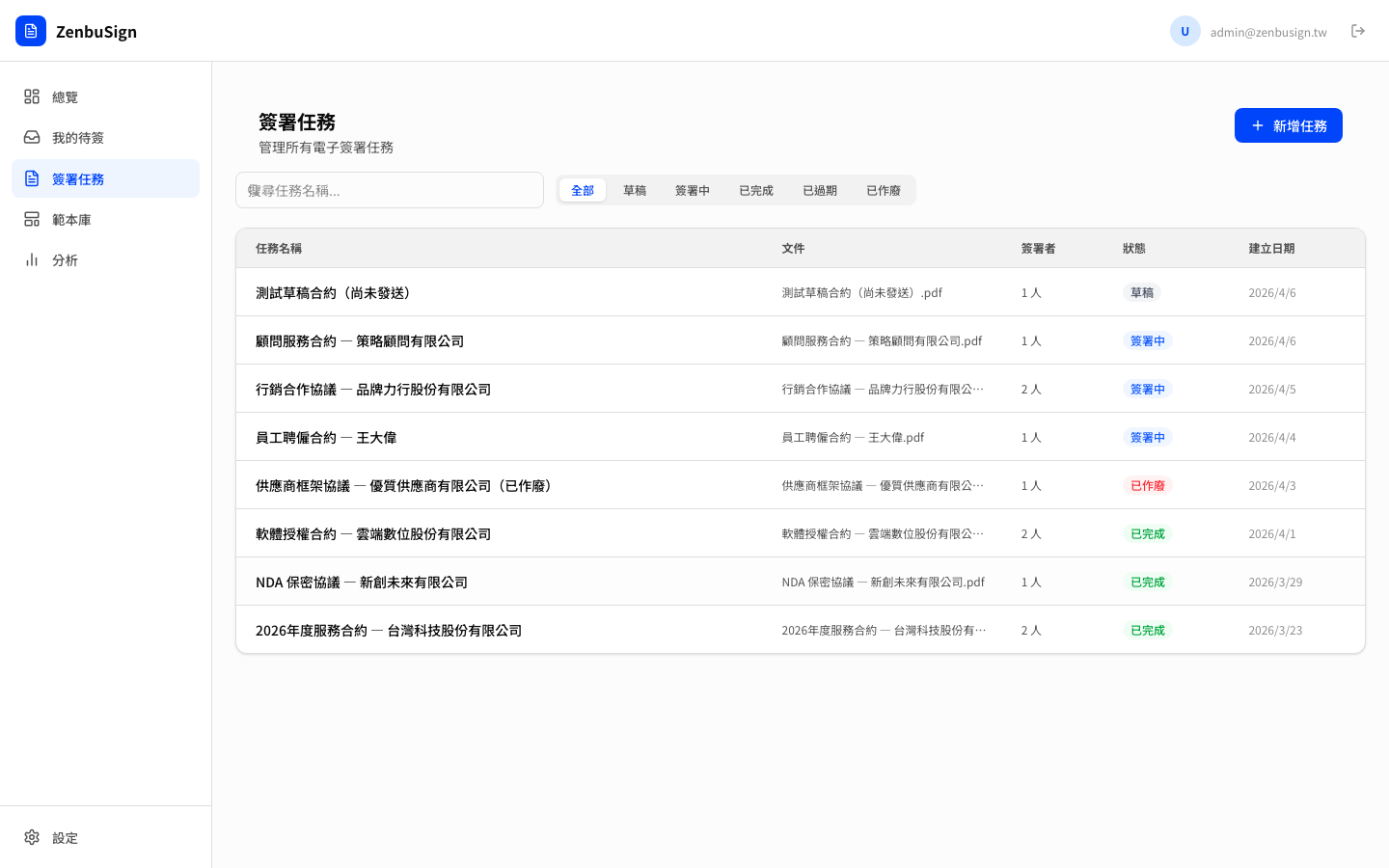Focus the 搜尋任務名稱 search field

coord(390,190)
